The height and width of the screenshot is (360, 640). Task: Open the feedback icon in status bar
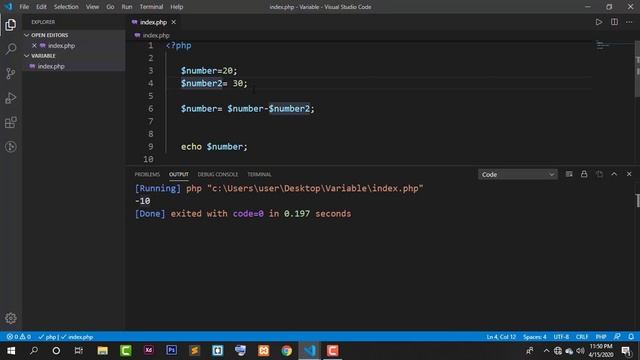point(617,337)
